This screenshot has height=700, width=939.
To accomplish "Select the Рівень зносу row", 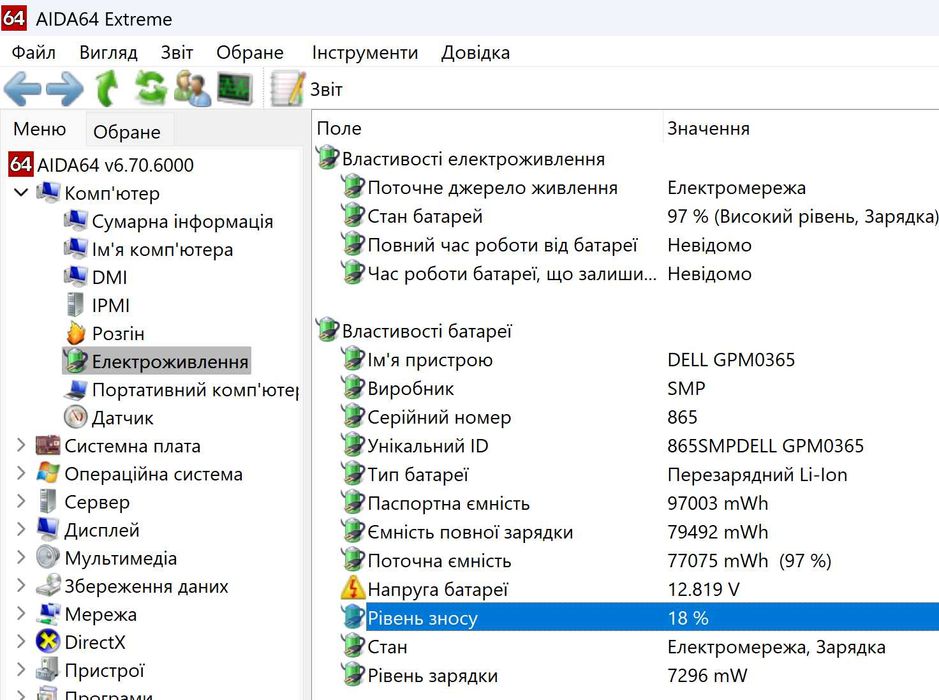I will [640, 617].
